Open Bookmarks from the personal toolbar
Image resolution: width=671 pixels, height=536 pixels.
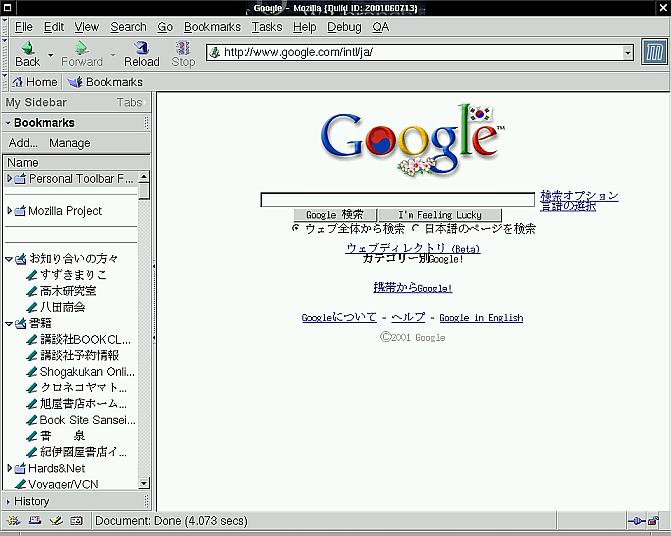(105, 82)
